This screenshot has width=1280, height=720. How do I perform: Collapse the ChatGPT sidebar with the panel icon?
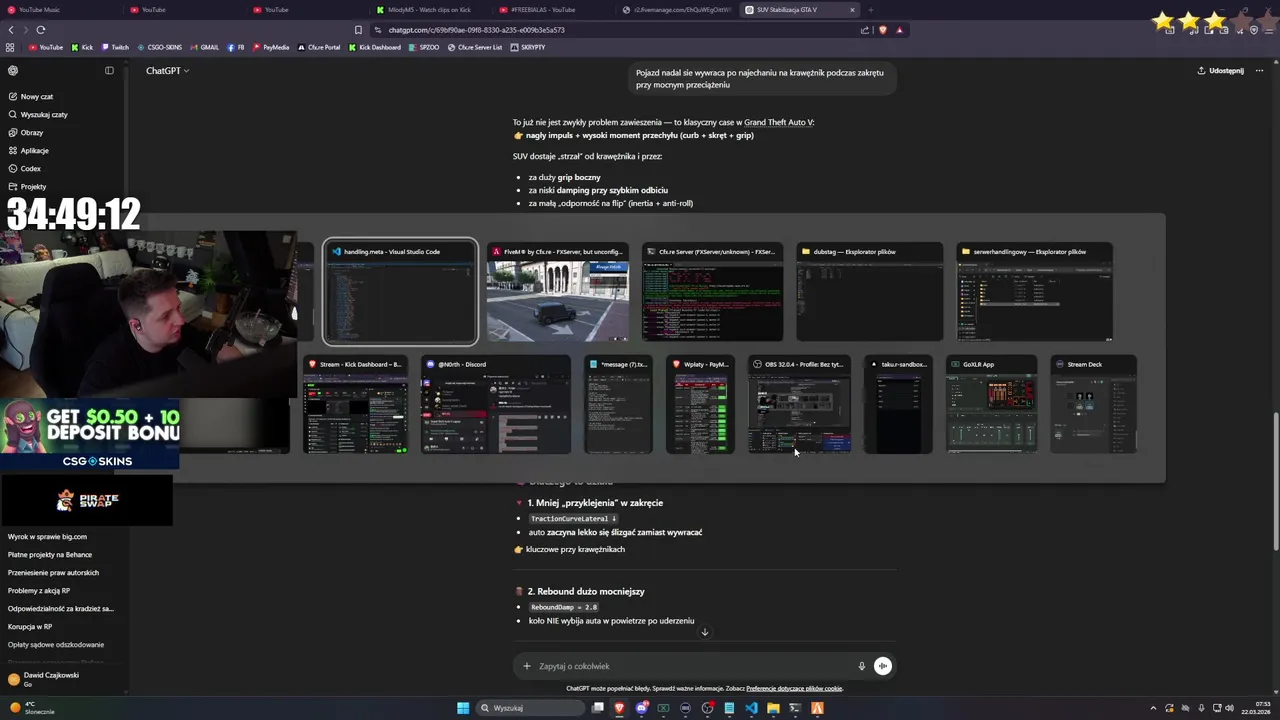tap(109, 71)
